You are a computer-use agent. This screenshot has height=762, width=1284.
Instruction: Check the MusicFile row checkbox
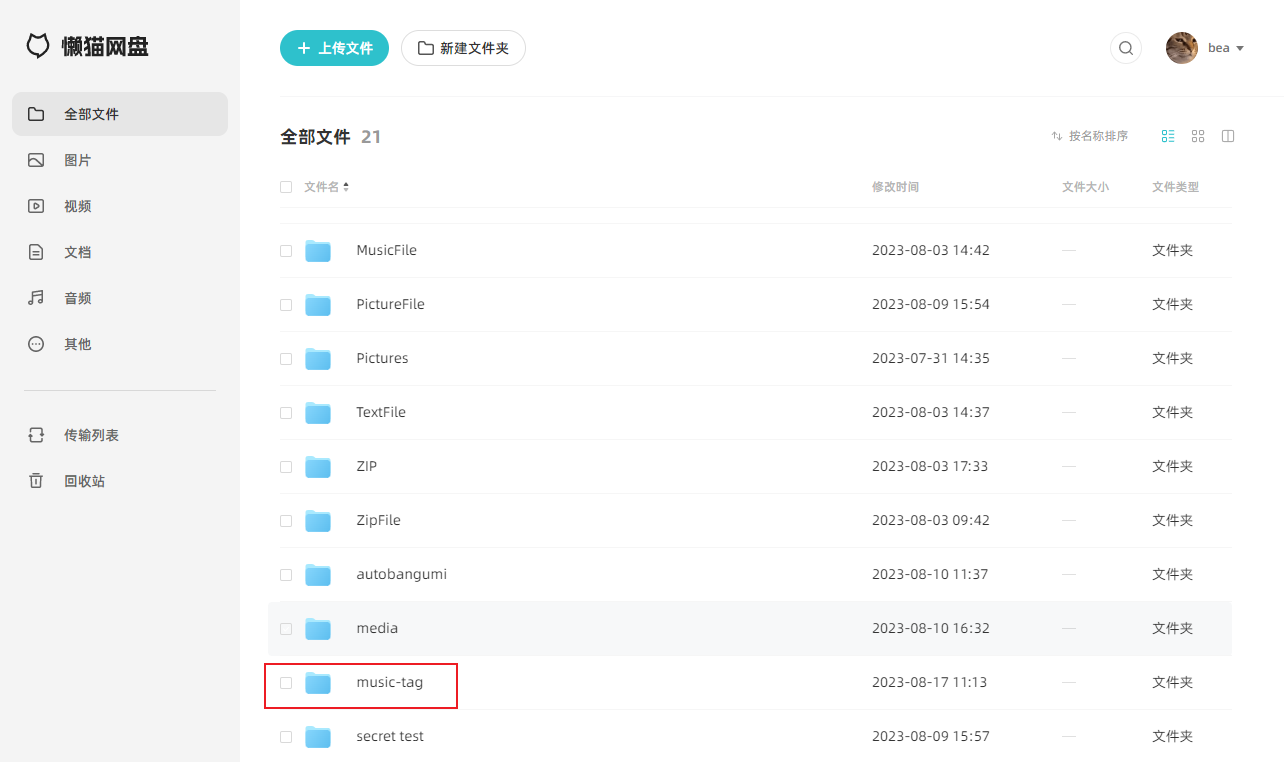[x=286, y=251]
